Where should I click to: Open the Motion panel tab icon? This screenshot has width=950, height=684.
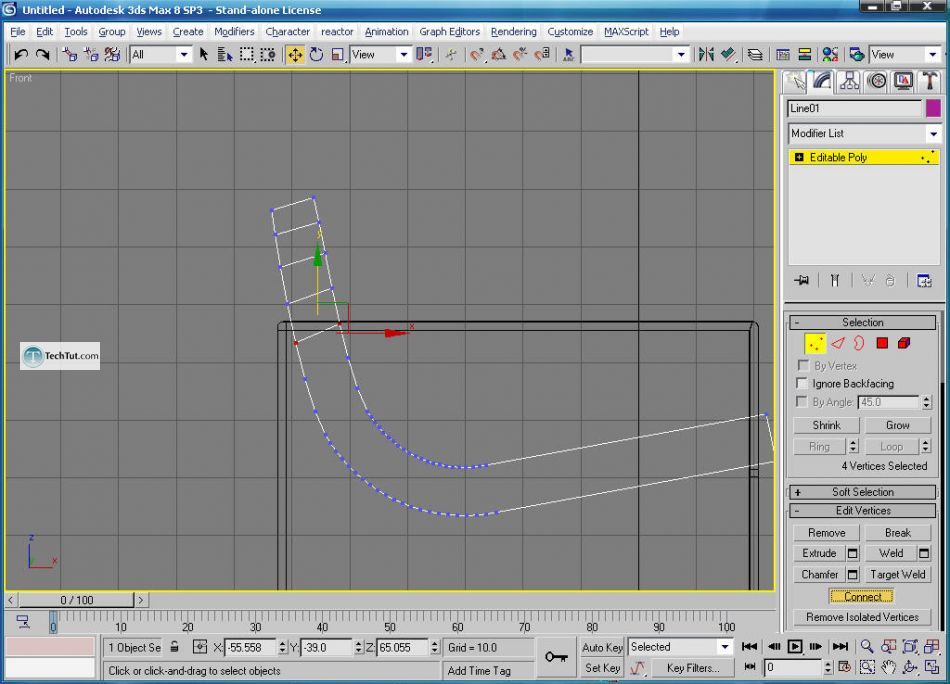click(877, 81)
